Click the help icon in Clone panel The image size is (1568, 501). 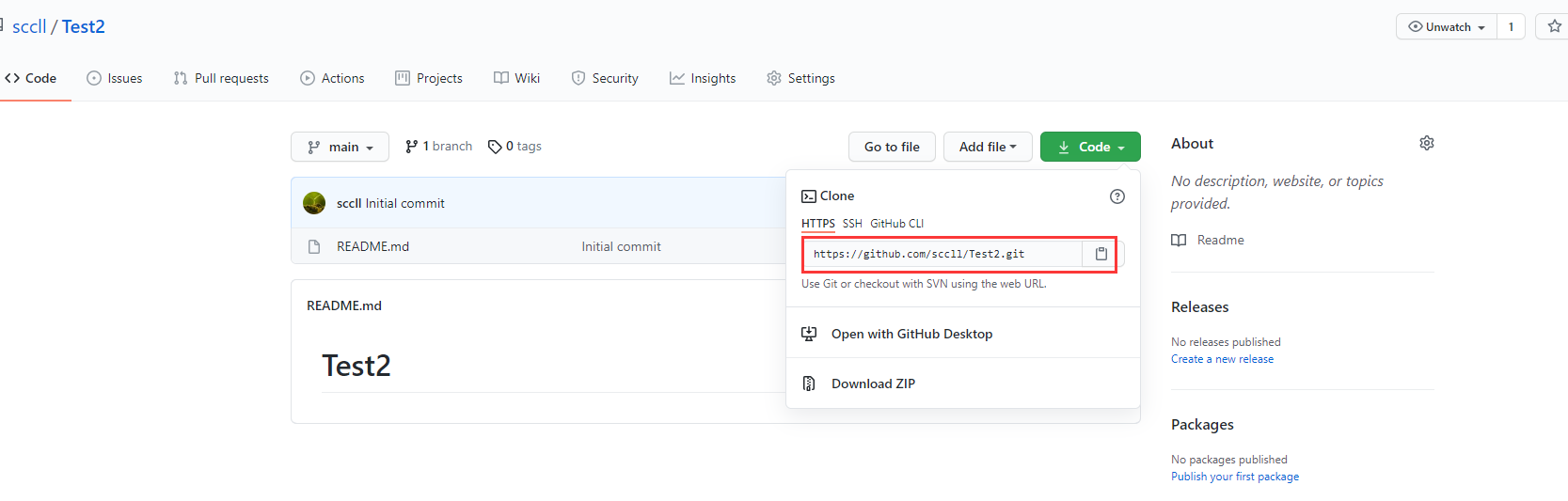[x=1117, y=196]
